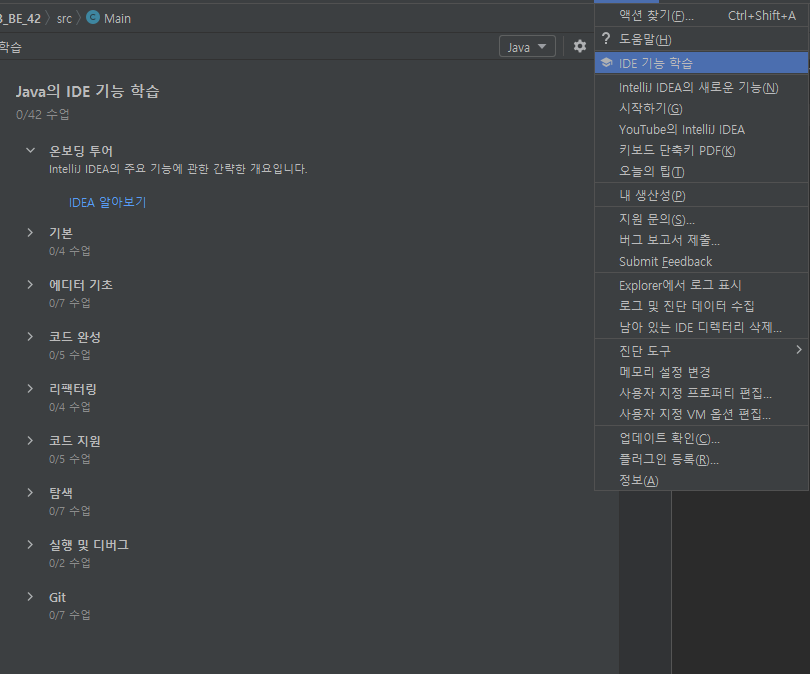Open 플러그인 등록 menu item
The image size is (810, 674).
pos(702,459)
